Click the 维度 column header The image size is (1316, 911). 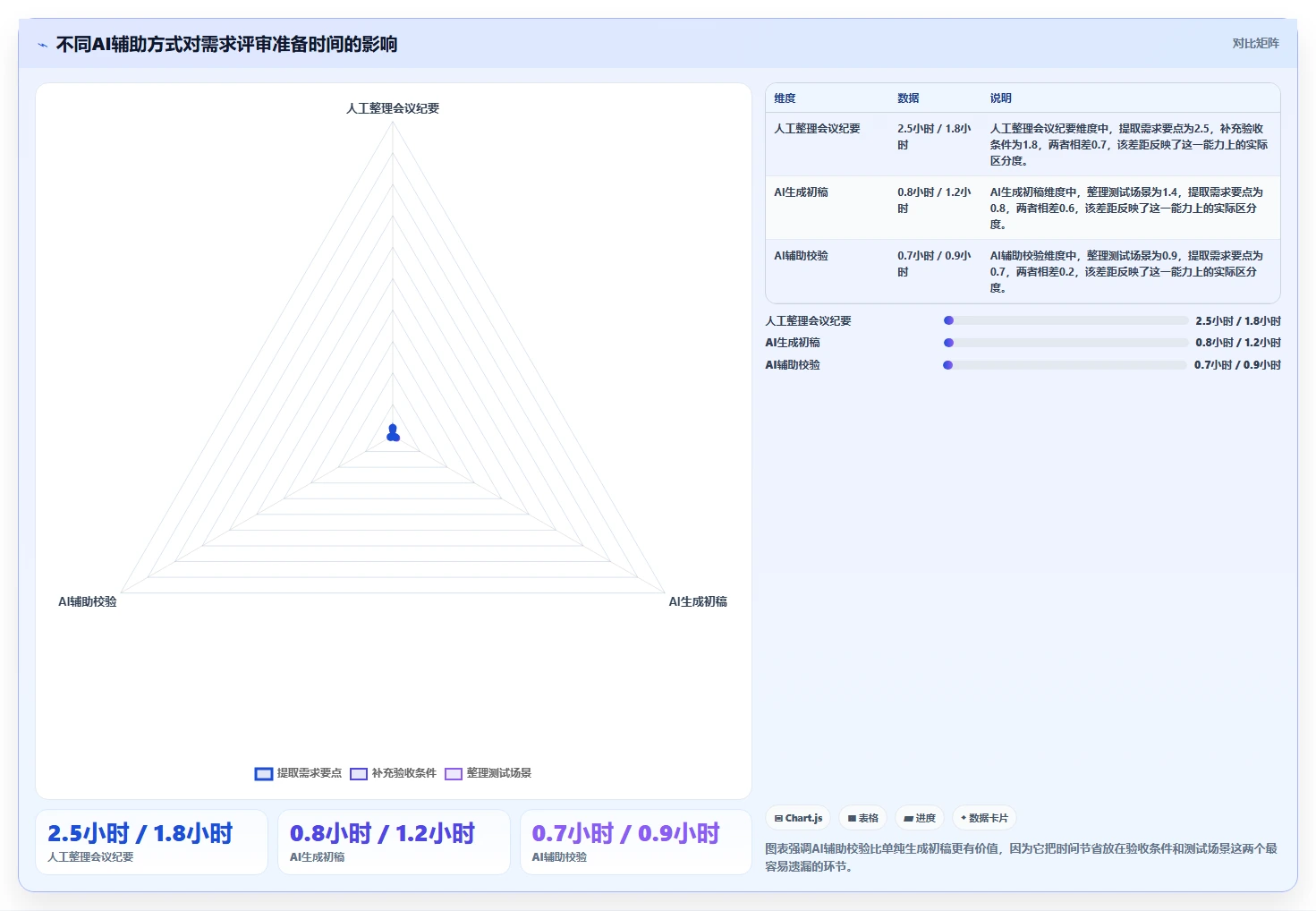pyautogui.click(x=785, y=98)
